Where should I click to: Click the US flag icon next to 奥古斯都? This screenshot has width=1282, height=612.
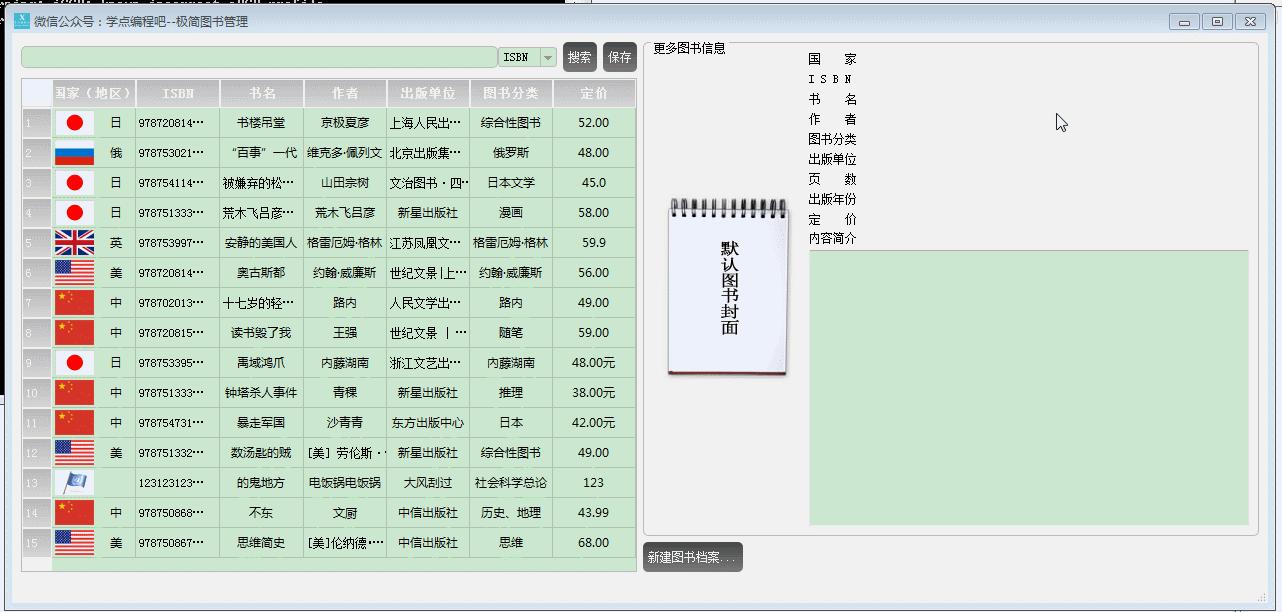pyautogui.click(x=74, y=272)
